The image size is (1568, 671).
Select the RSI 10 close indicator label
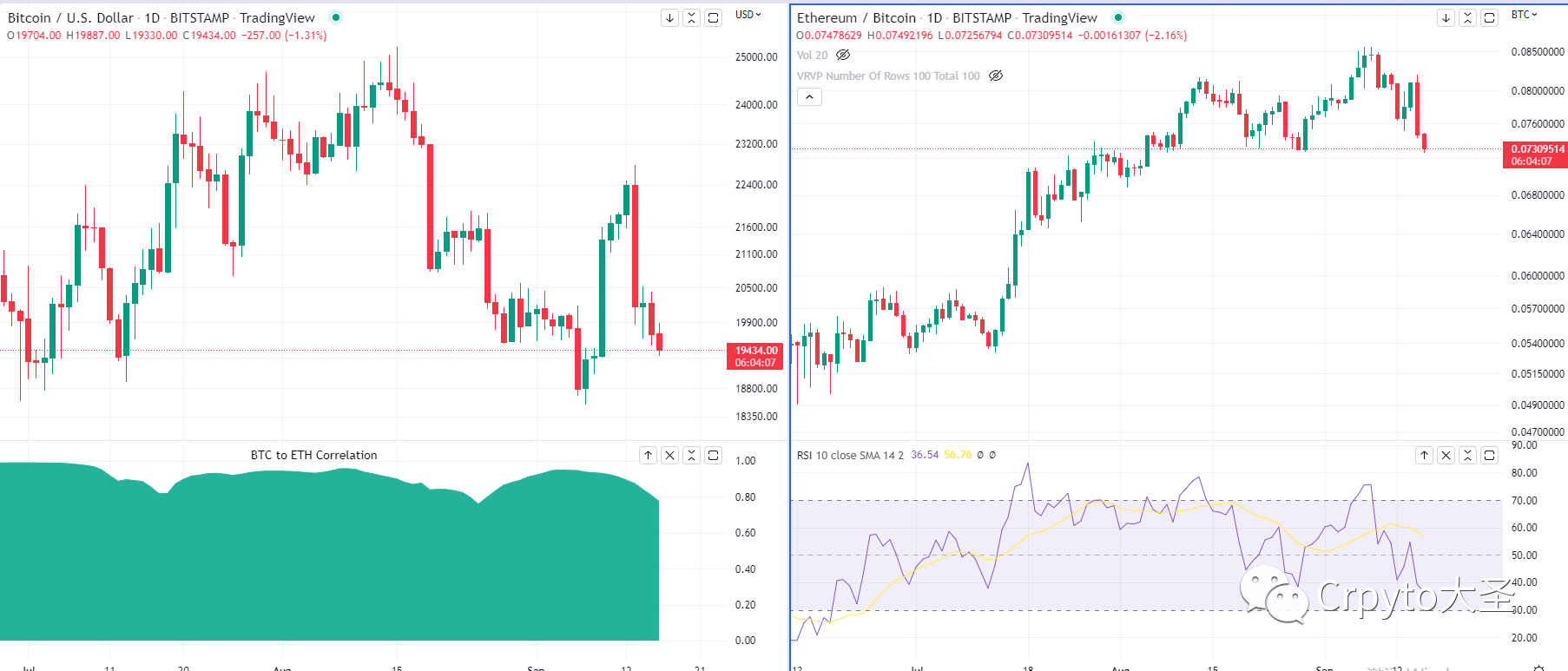coord(849,455)
